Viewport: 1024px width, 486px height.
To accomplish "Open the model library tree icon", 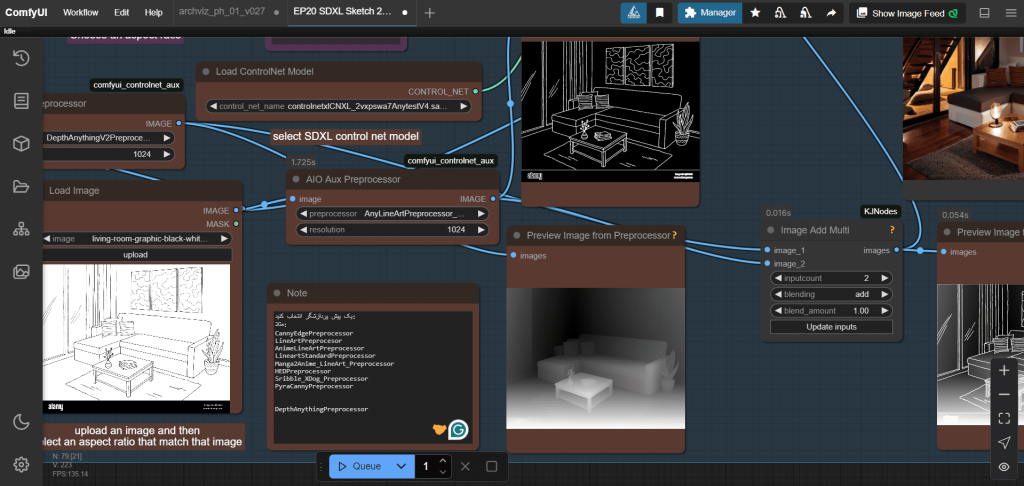I will [x=20, y=229].
